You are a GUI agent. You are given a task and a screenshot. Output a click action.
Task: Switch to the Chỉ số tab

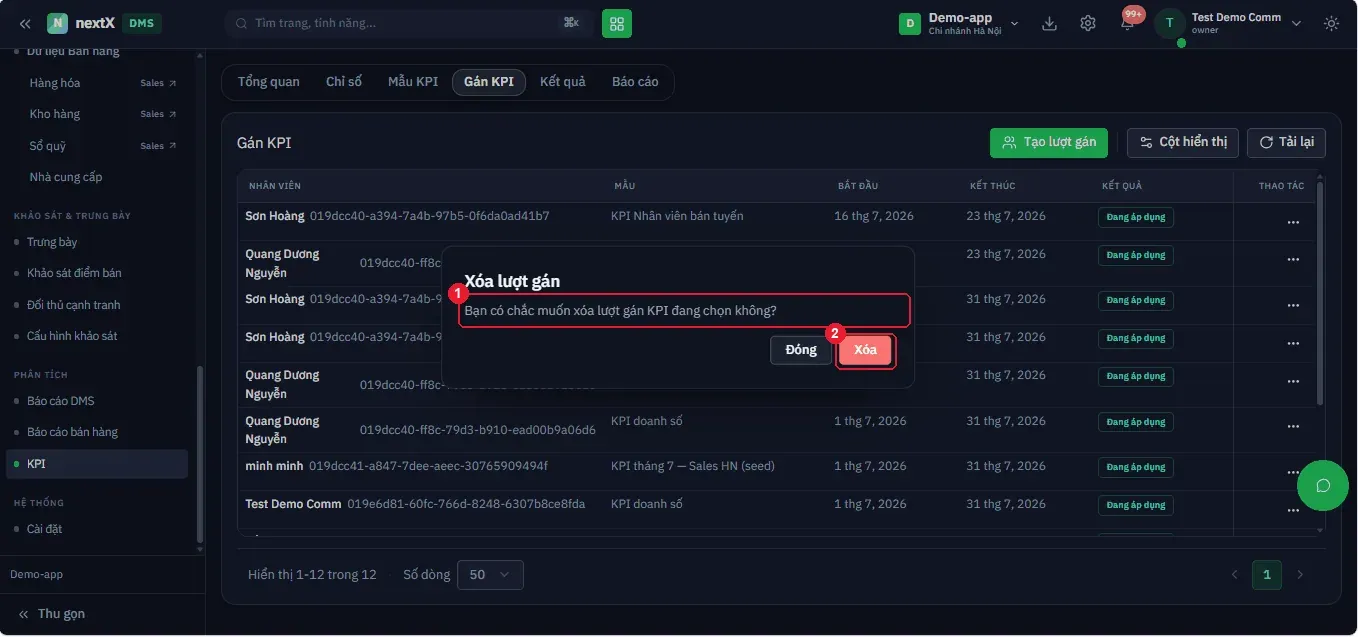pyautogui.click(x=344, y=82)
